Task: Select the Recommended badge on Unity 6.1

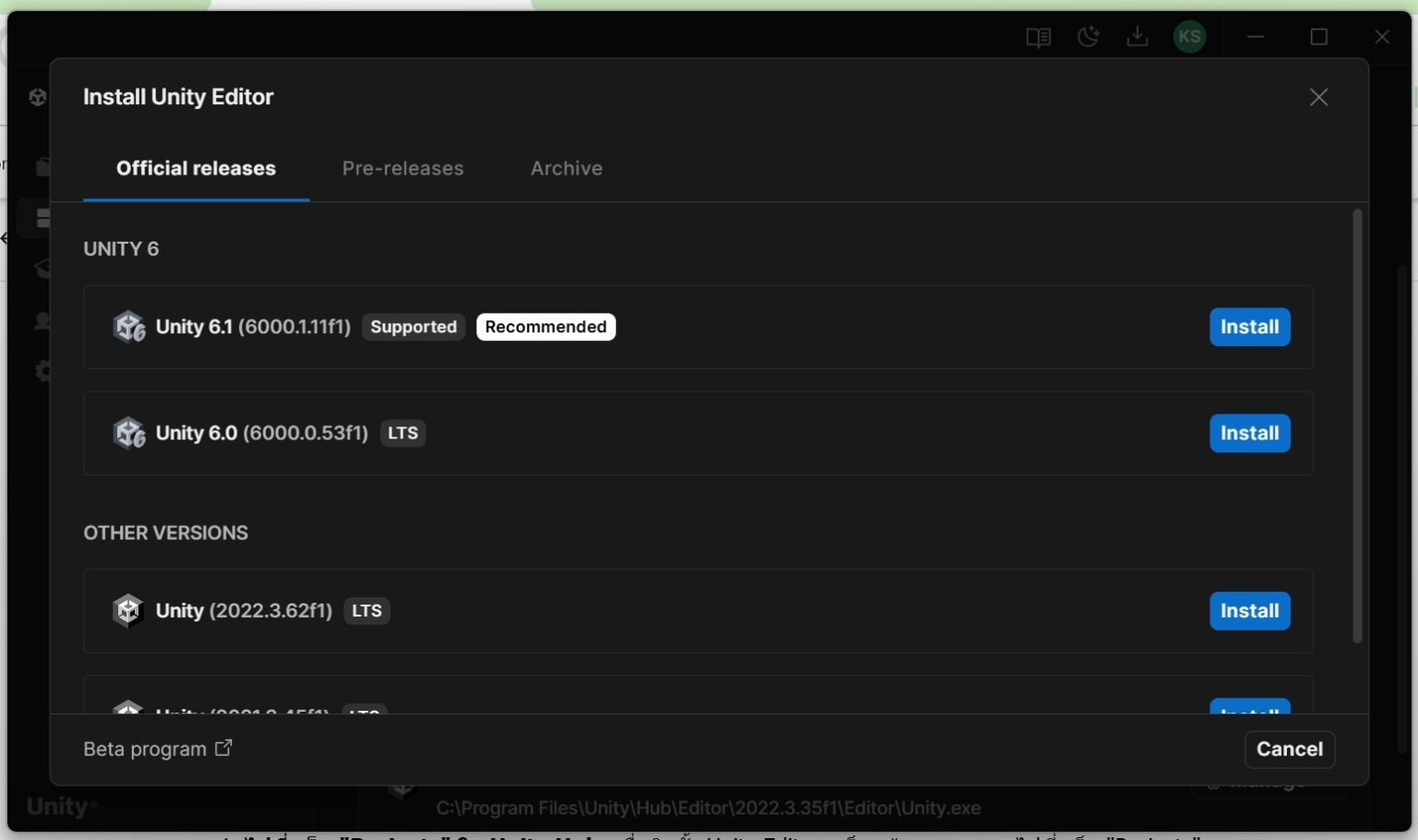Action: click(546, 327)
